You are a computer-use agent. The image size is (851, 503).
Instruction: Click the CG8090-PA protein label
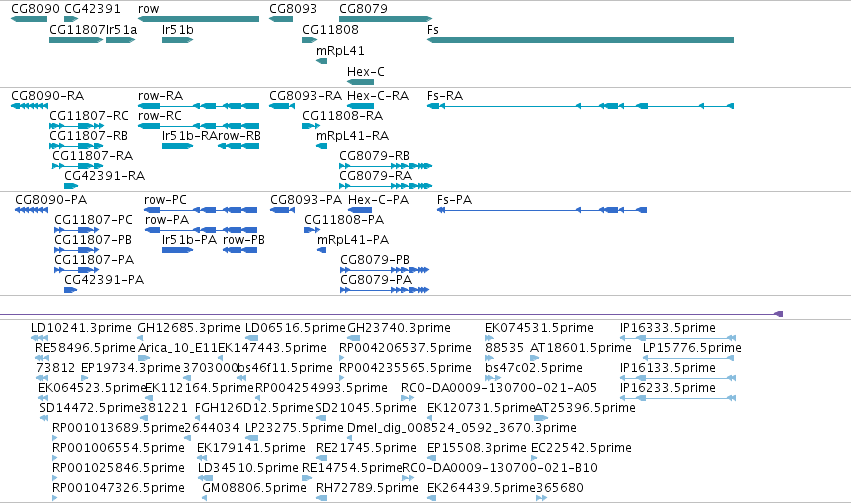point(51,200)
